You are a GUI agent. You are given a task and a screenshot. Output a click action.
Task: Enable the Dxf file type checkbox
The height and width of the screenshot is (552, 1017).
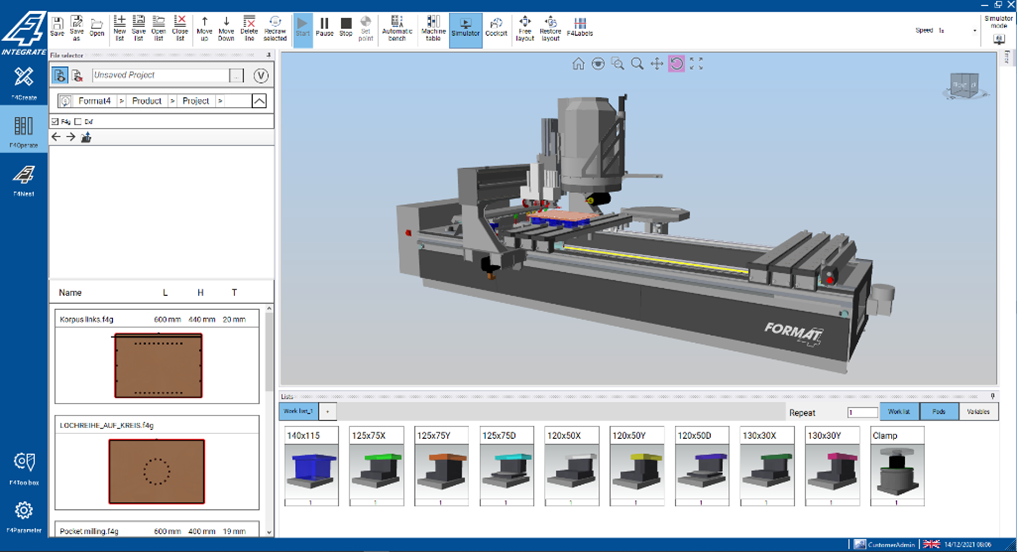pos(78,121)
